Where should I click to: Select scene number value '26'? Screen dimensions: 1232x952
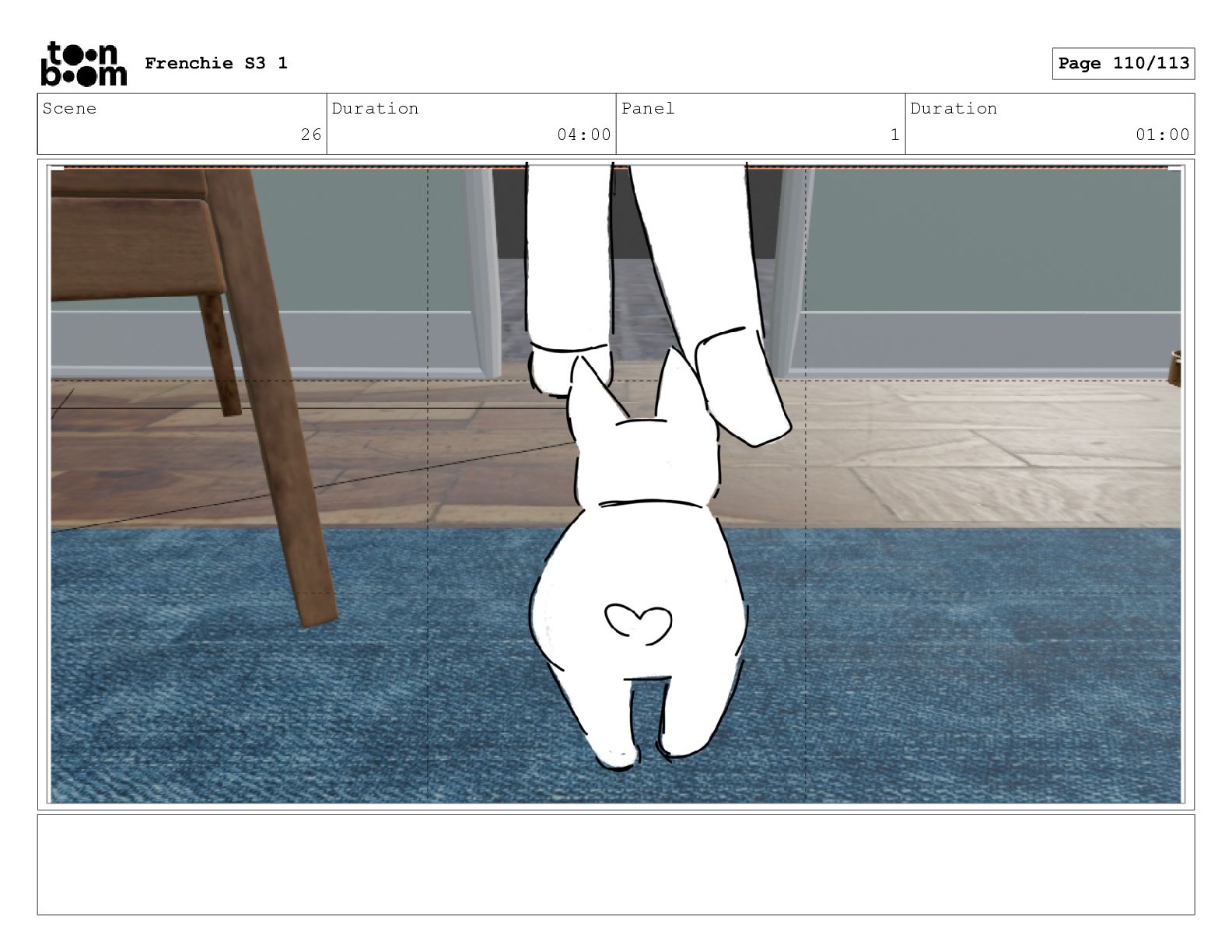(x=311, y=135)
